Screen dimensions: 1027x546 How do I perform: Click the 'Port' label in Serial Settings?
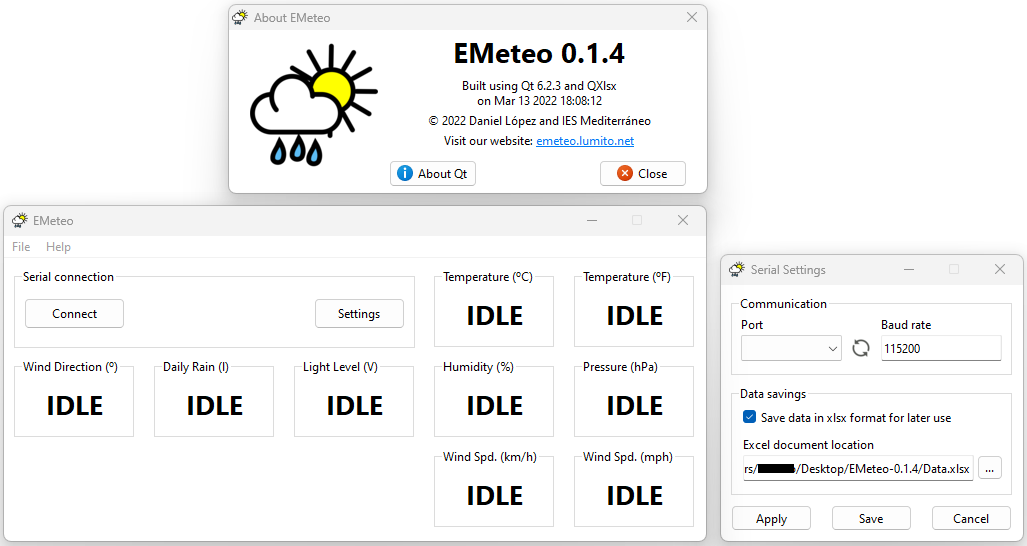[752, 325]
